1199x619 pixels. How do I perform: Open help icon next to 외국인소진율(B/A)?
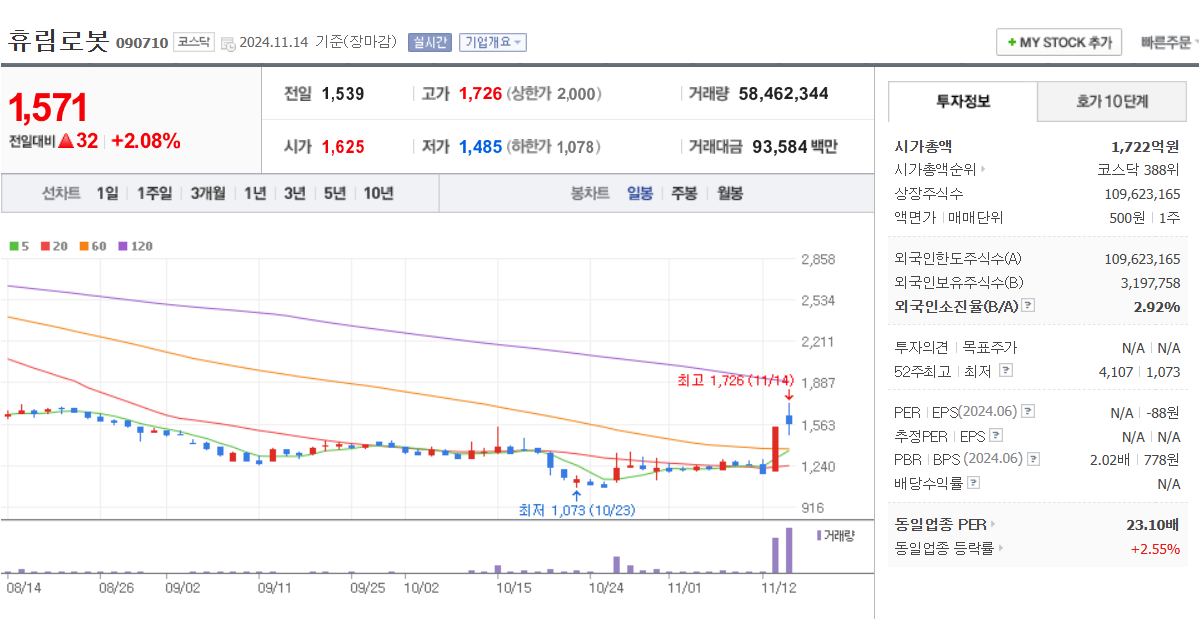coord(1028,305)
